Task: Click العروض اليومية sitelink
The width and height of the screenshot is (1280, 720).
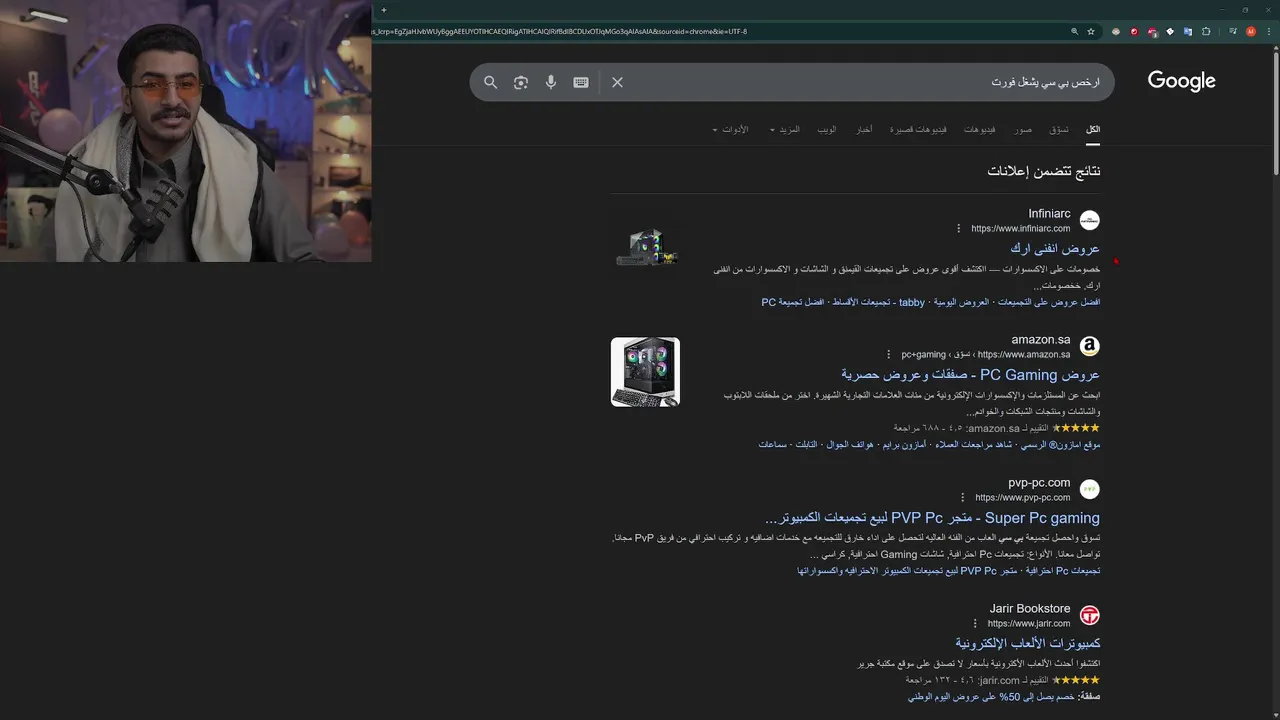Action: [x=962, y=302]
